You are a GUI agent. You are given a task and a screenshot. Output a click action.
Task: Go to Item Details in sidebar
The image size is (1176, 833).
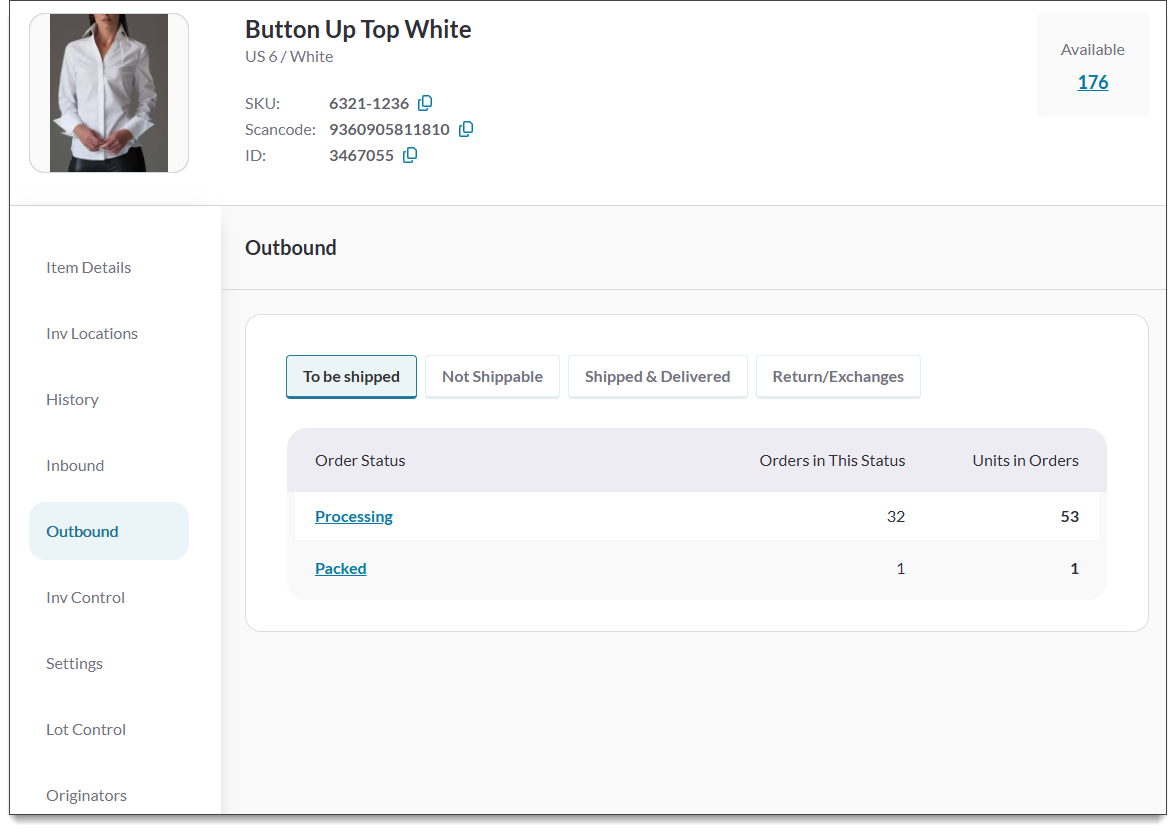tap(88, 267)
